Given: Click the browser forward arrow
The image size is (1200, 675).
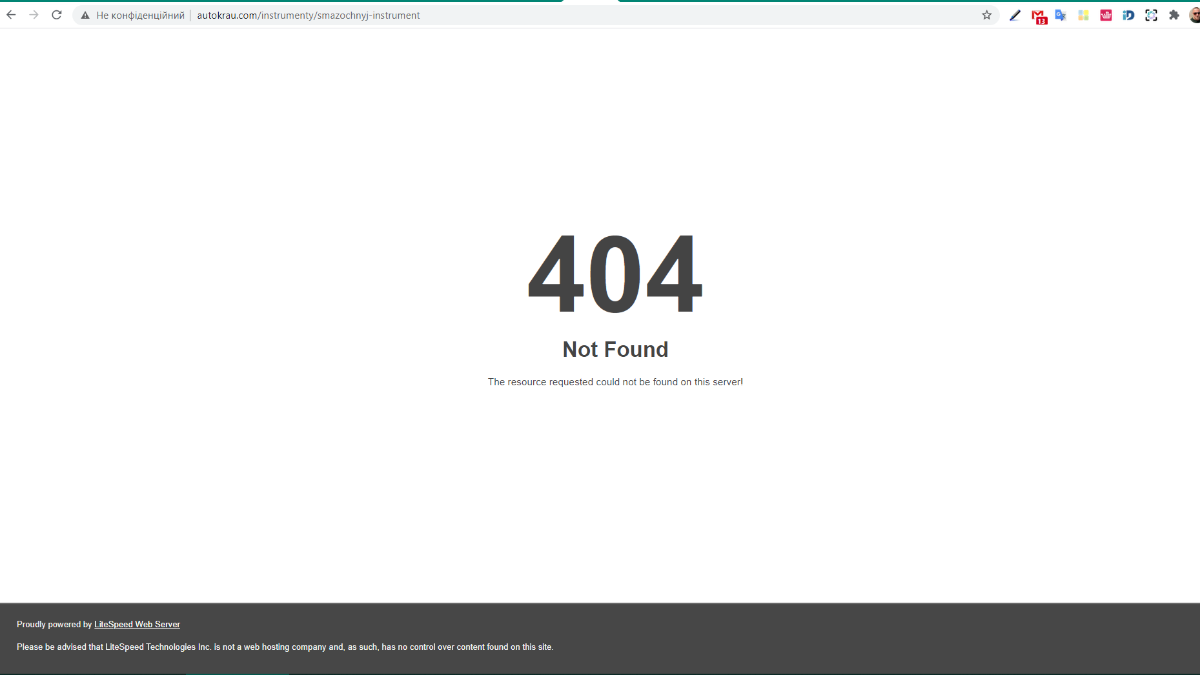Looking at the screenshot, I should point(34,15).
